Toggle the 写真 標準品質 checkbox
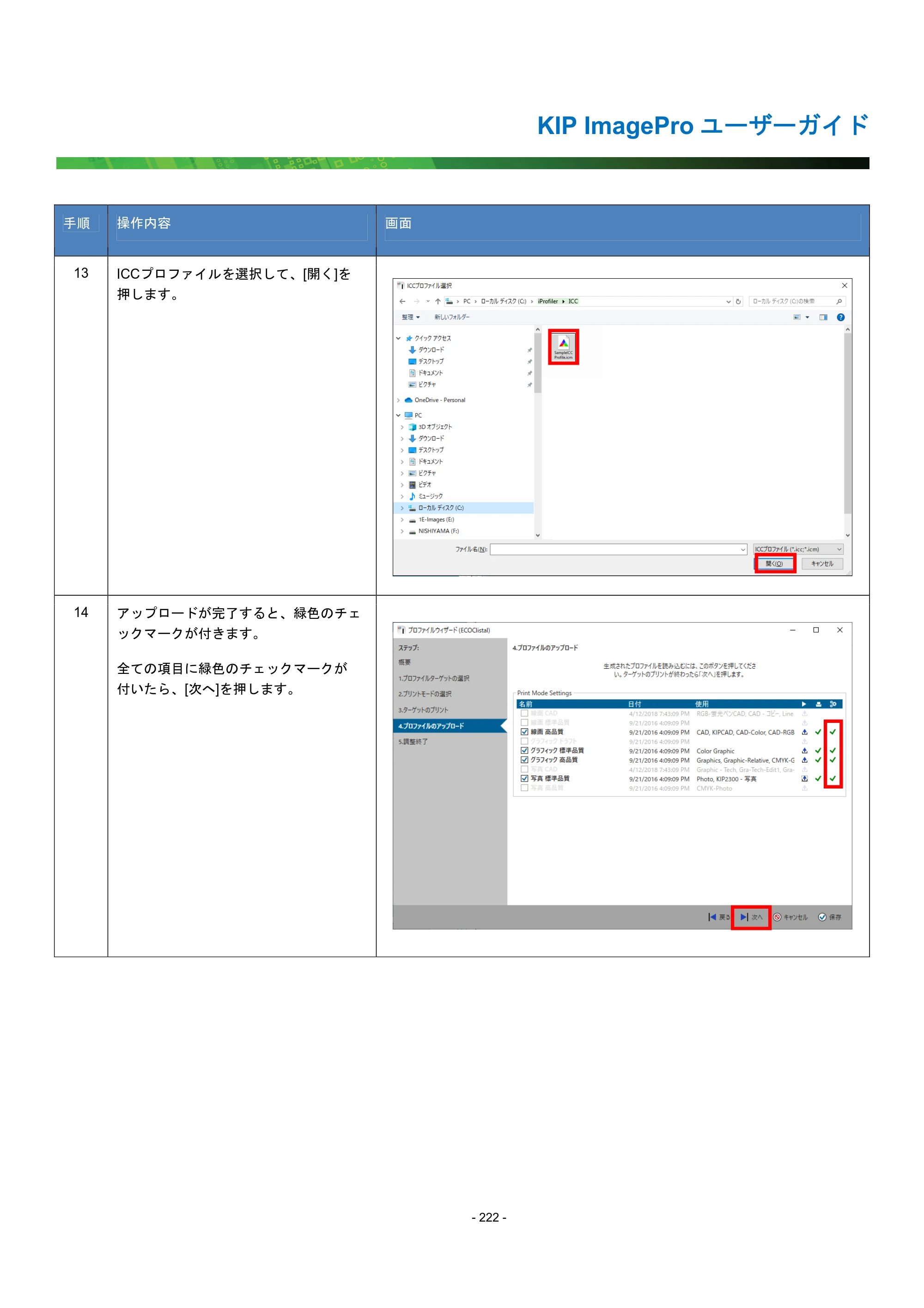This screenshot has width=924, height=1308. [x=524, y=779]
